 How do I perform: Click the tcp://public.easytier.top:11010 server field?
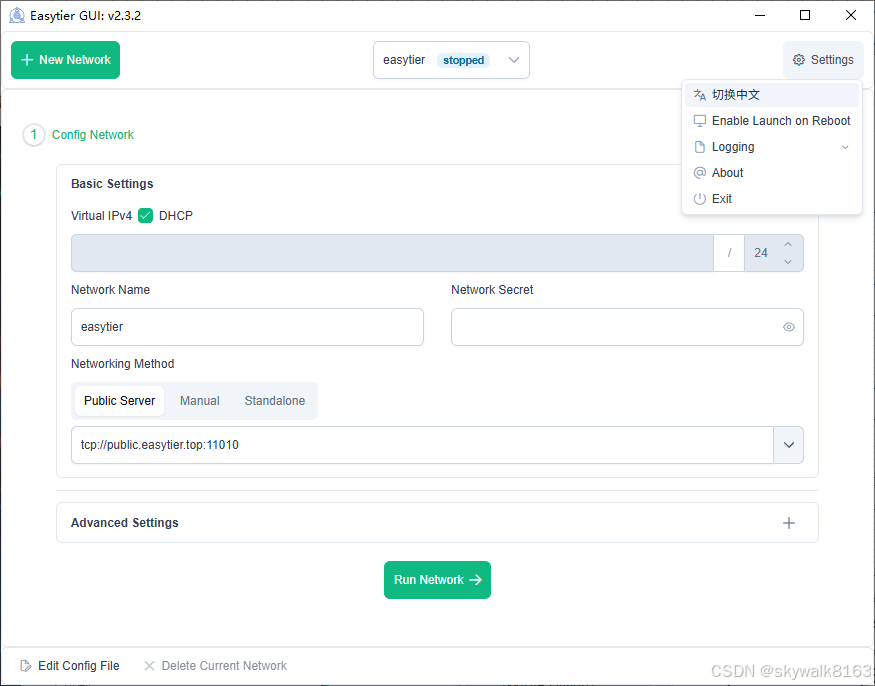(422, 445)
